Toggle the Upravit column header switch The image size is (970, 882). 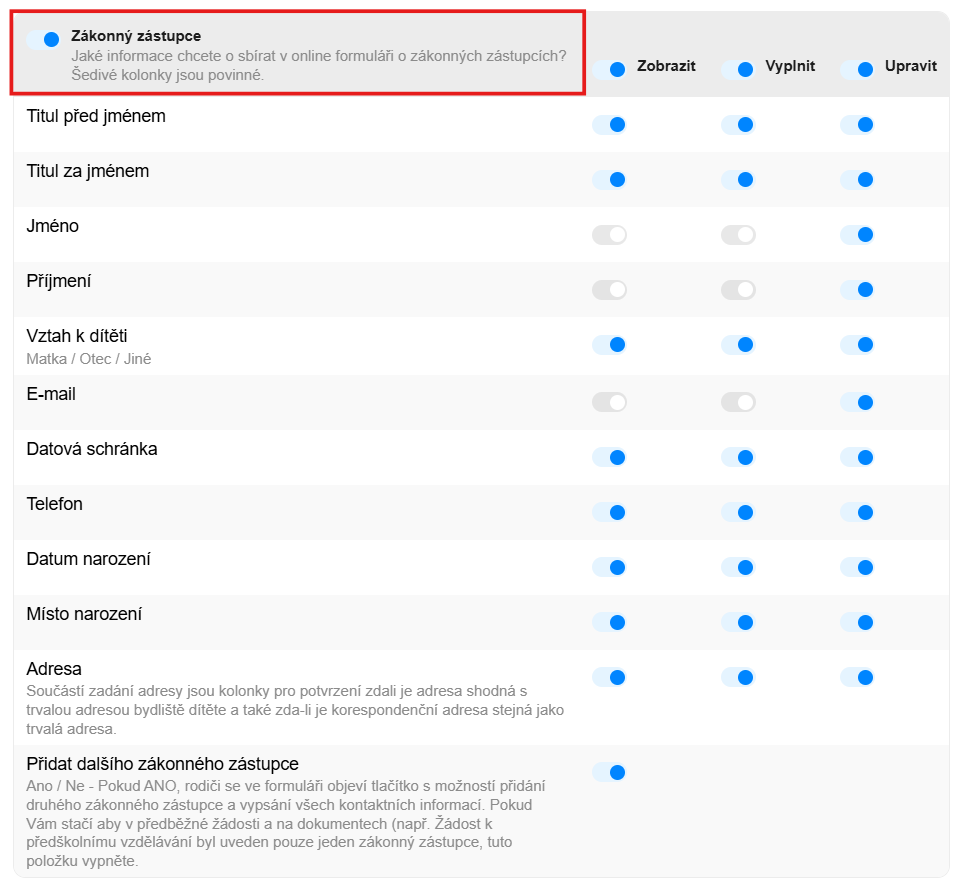857,69
